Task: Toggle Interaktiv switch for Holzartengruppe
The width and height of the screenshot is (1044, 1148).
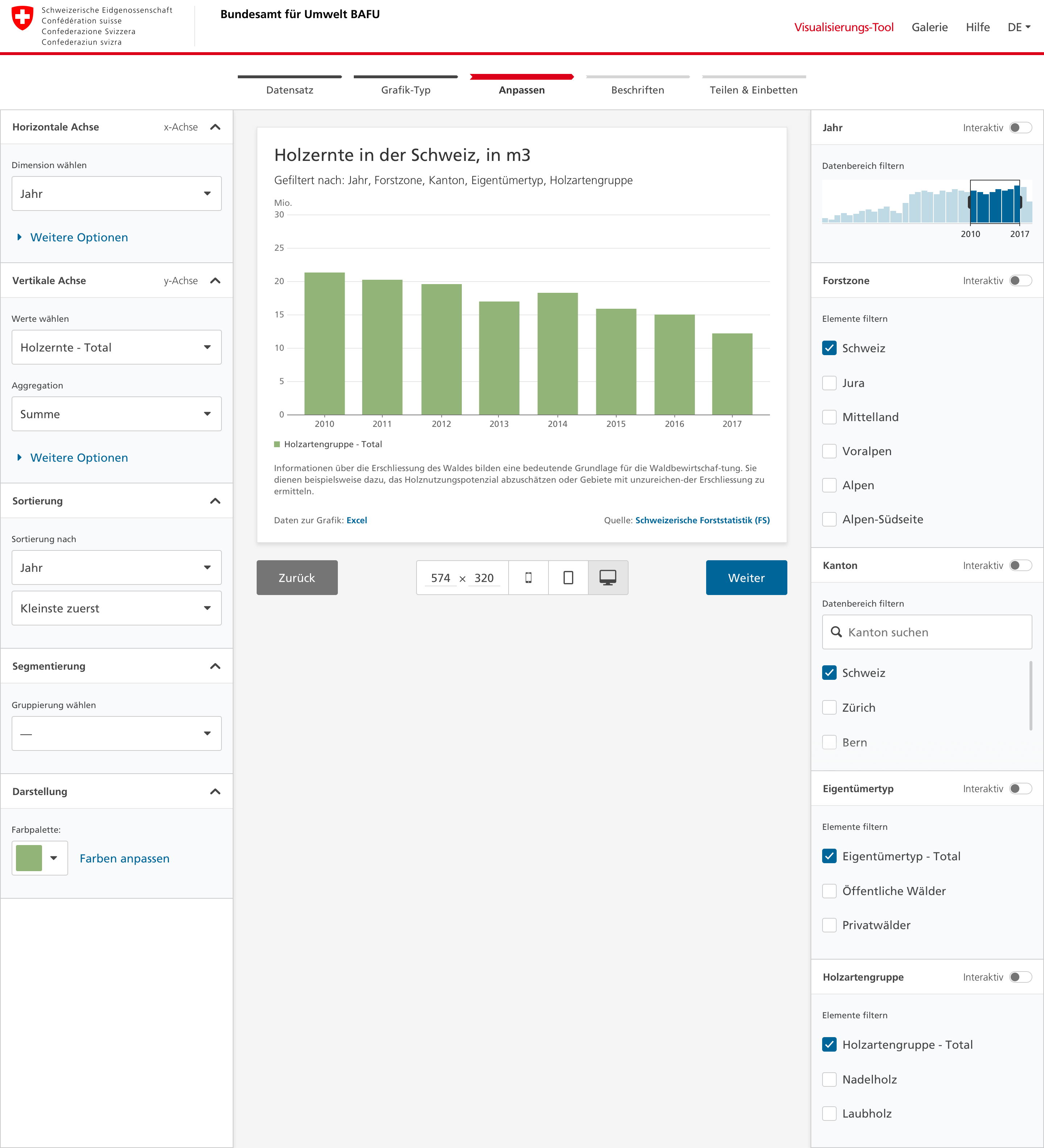Action: click(1020, 977)
